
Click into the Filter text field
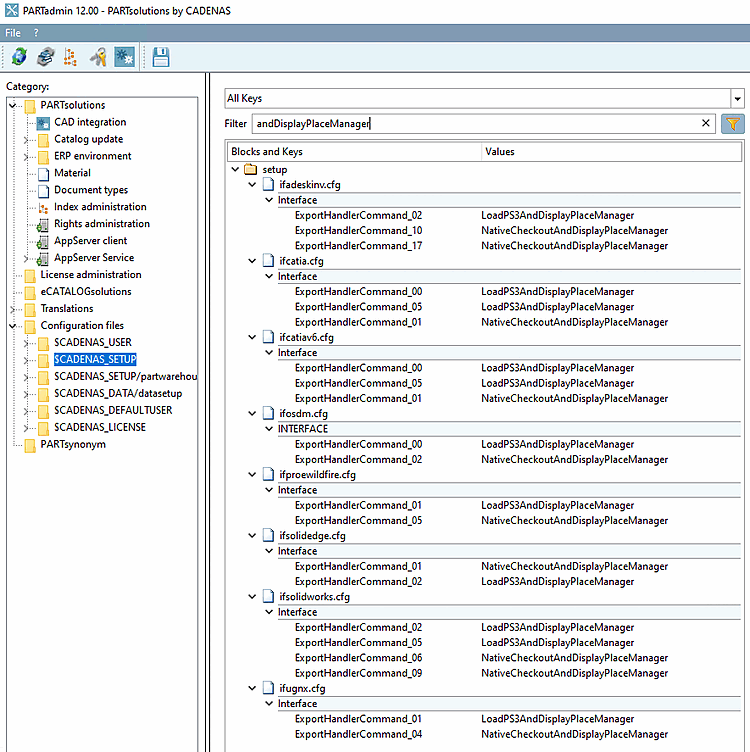pyautogui.click(x=470, y=124)
